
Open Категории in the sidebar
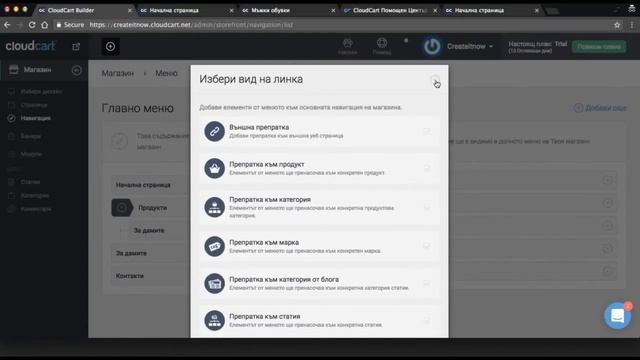click(x=35, y=196)
